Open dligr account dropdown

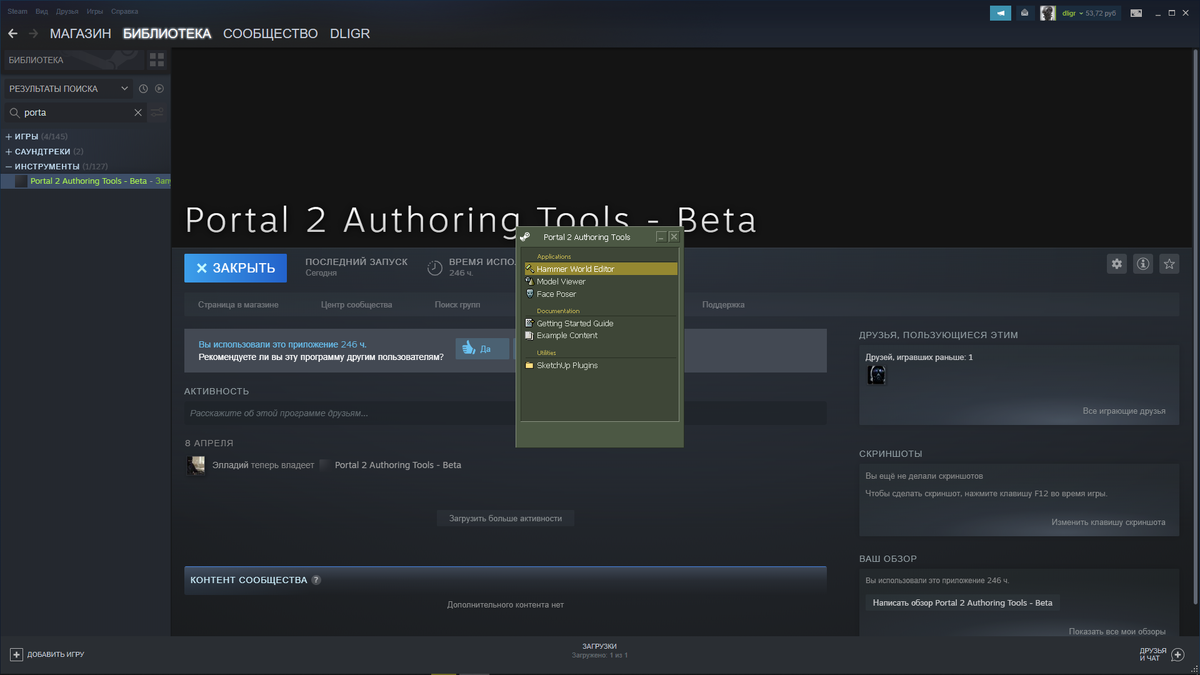pyautogui.click(x=1090, y=13)
